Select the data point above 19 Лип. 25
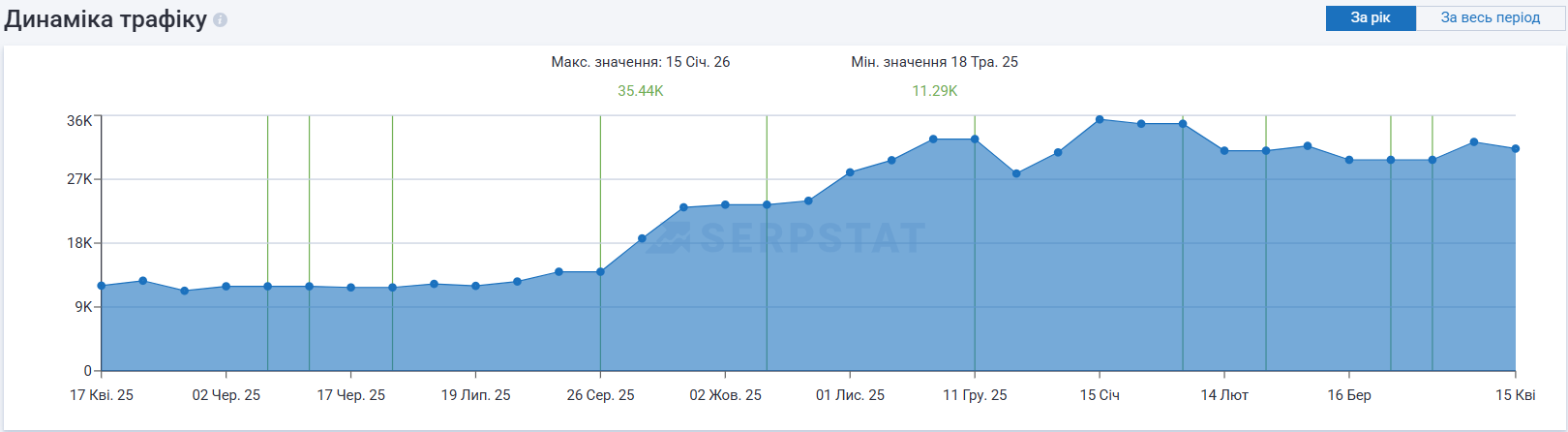 475,287
